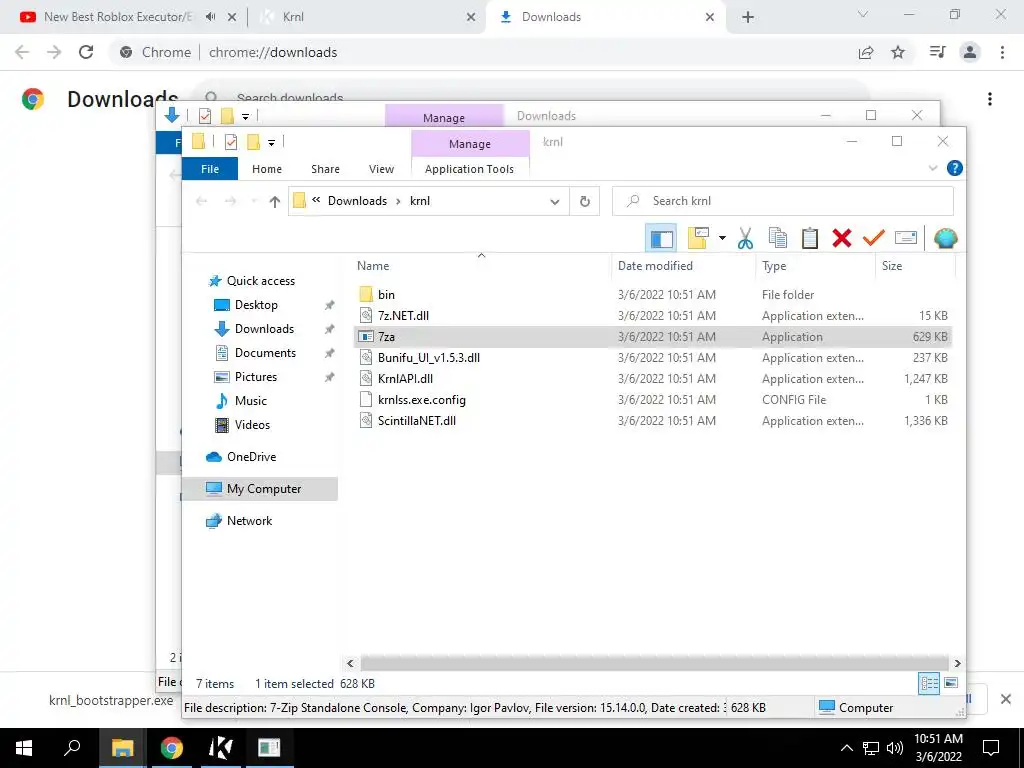Viewport: 1024px width, 768px height.
Task: Open the Help question mark icon
Action: click(954, 168)
